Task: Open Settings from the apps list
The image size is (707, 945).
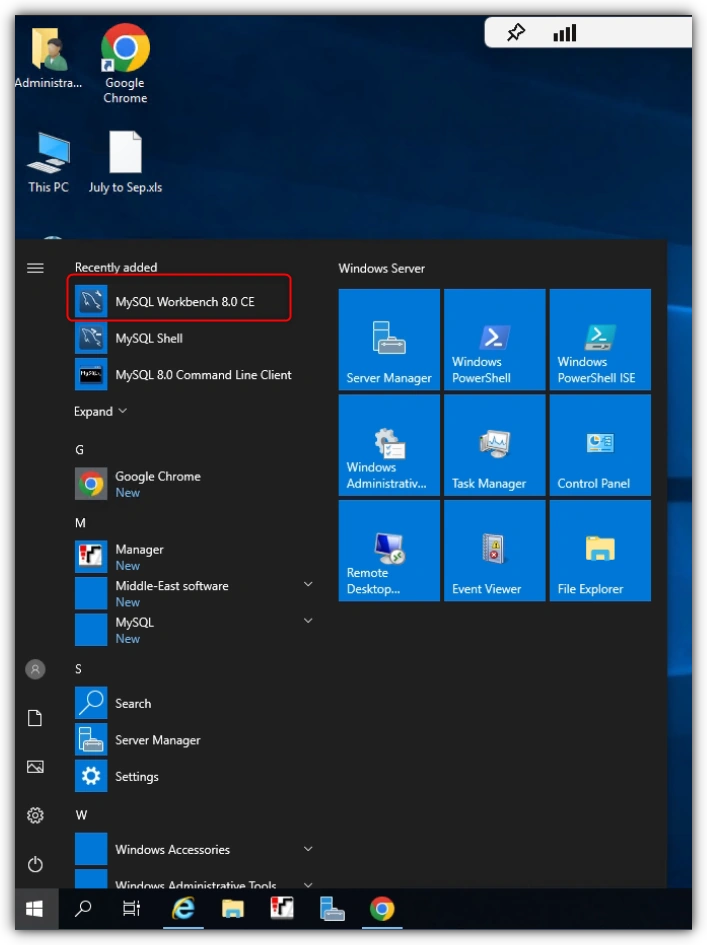Action: click(x=193, y=776)
